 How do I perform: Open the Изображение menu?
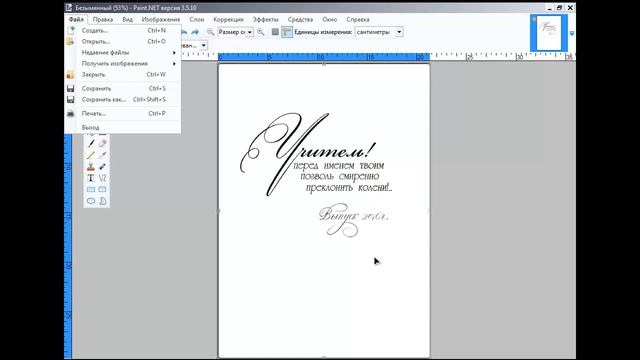click(161, 19)
